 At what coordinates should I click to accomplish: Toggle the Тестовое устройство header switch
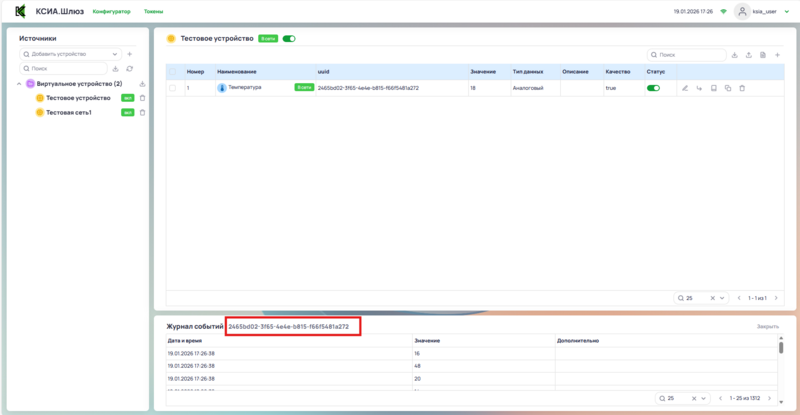(289, 38)
